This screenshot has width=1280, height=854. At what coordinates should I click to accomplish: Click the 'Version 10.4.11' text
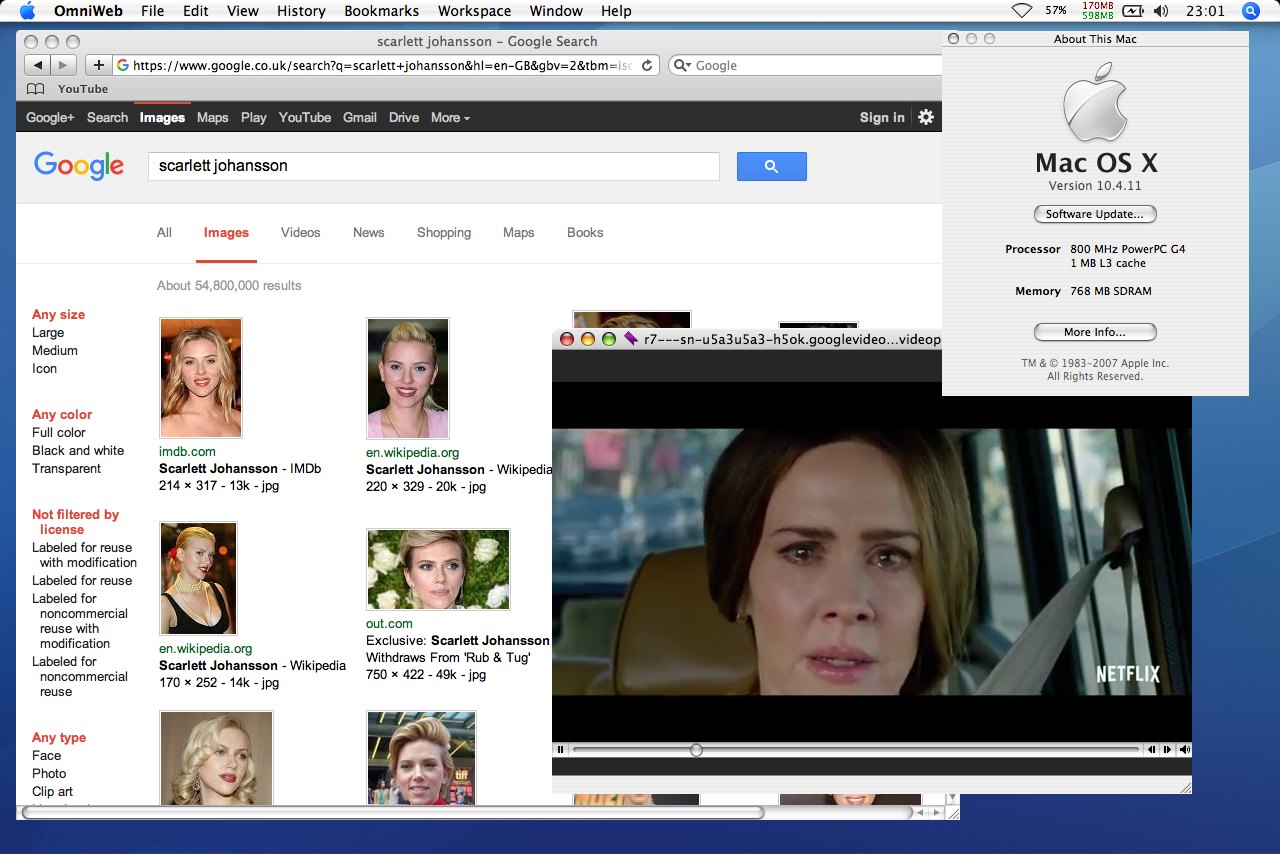(x=1095, y=186)
